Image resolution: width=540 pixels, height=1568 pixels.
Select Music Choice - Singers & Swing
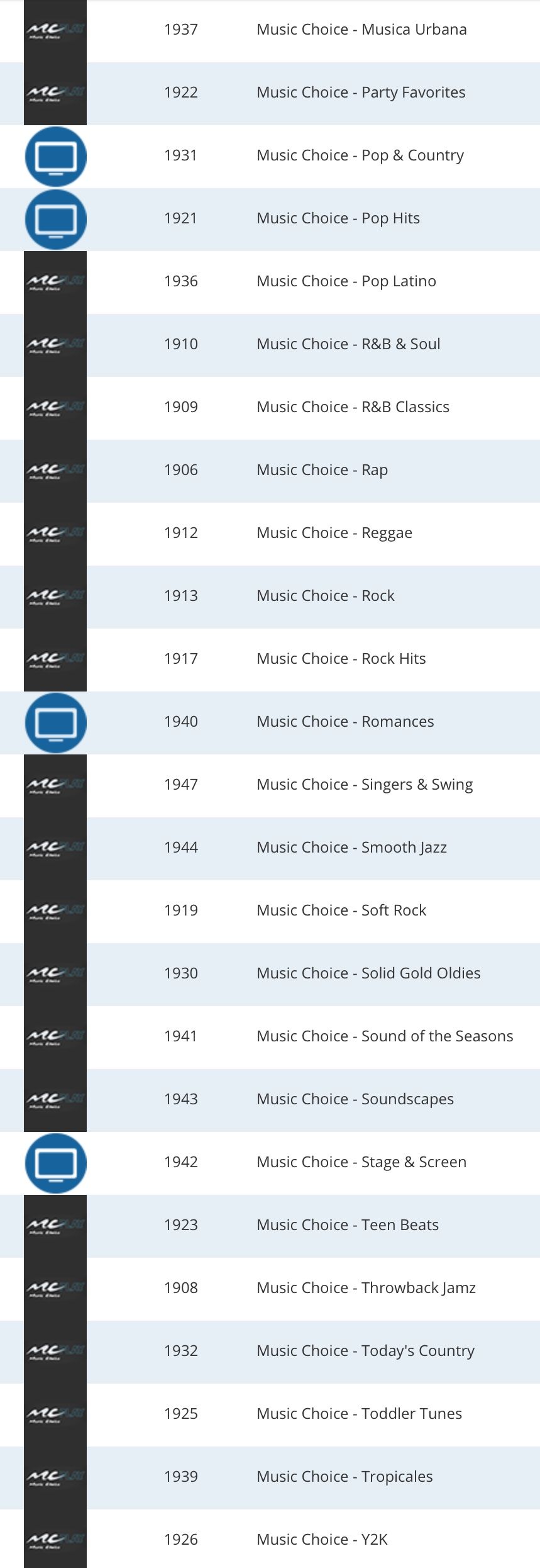(x=365, y=785)
